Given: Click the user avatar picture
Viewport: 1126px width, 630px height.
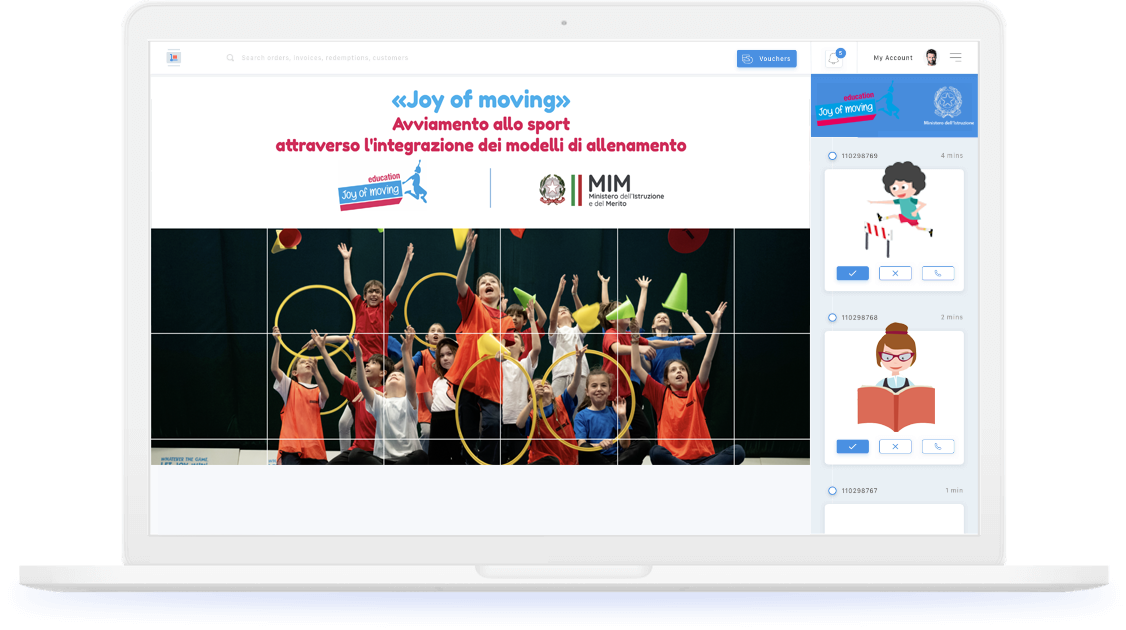Looking at the screenshot, I should coord(931,57).
